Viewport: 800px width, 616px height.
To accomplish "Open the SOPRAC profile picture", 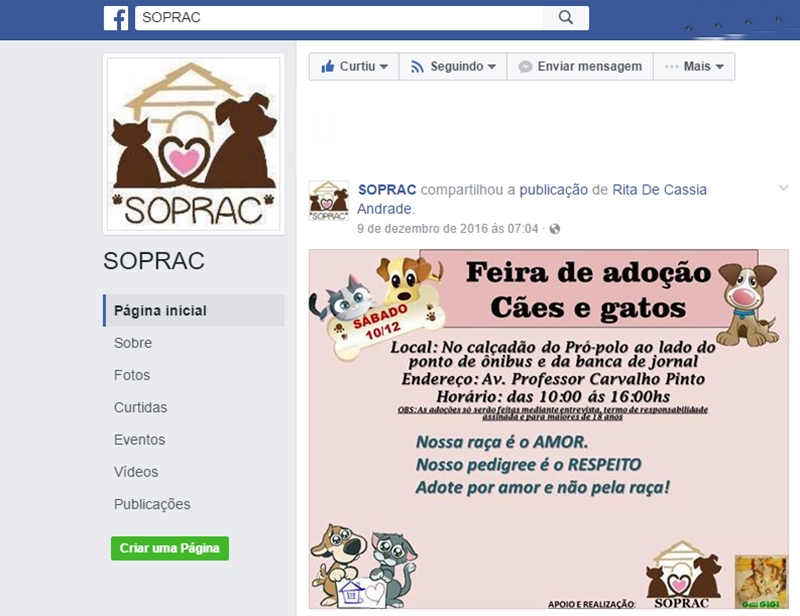I will pyautogui.click(x=193, y=144).
